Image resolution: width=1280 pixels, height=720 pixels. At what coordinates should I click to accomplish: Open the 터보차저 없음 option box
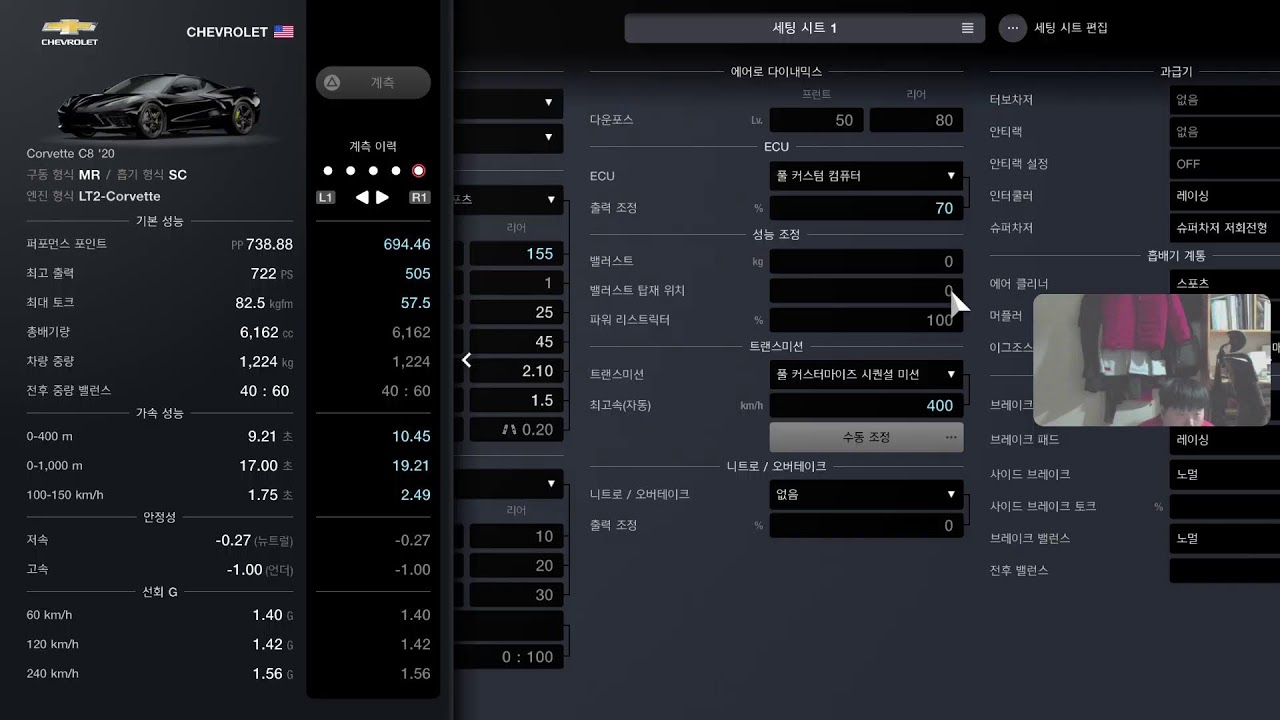1224,100
